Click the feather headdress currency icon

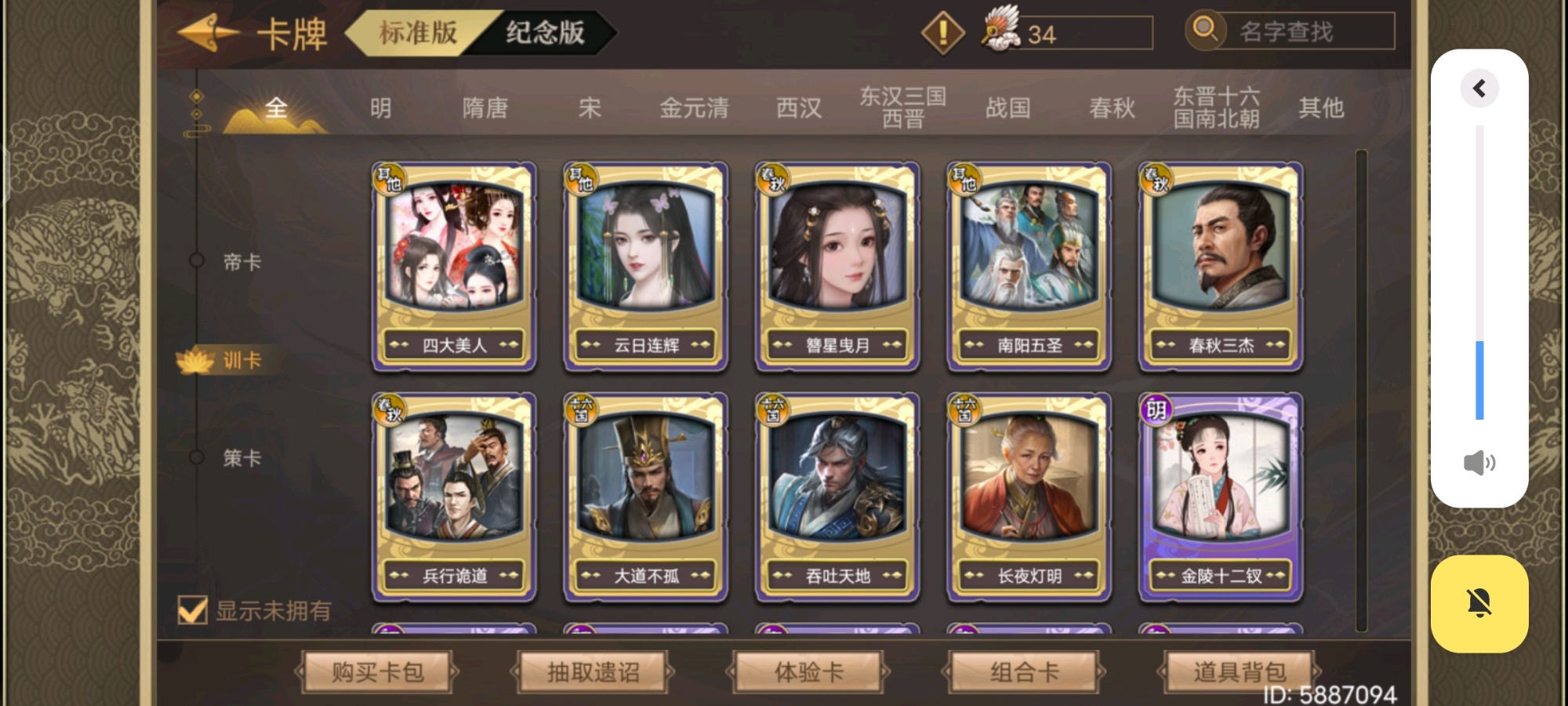(1000, 28)
